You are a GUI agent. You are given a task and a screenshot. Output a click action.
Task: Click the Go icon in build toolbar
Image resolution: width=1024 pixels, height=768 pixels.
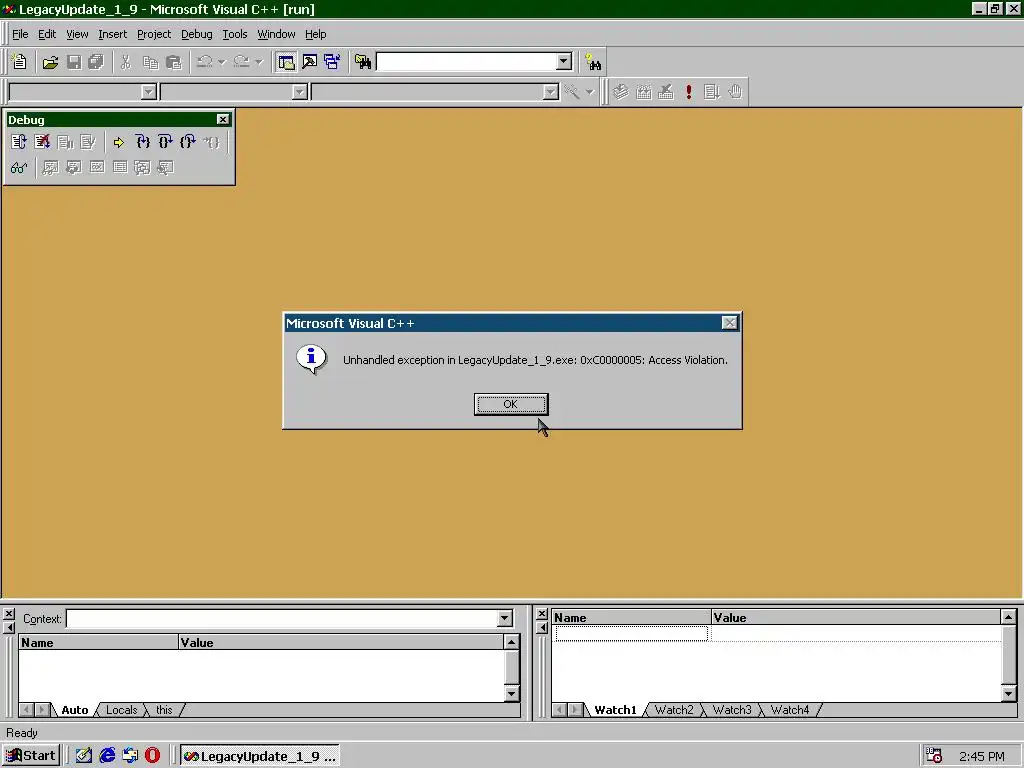[712, 91]
